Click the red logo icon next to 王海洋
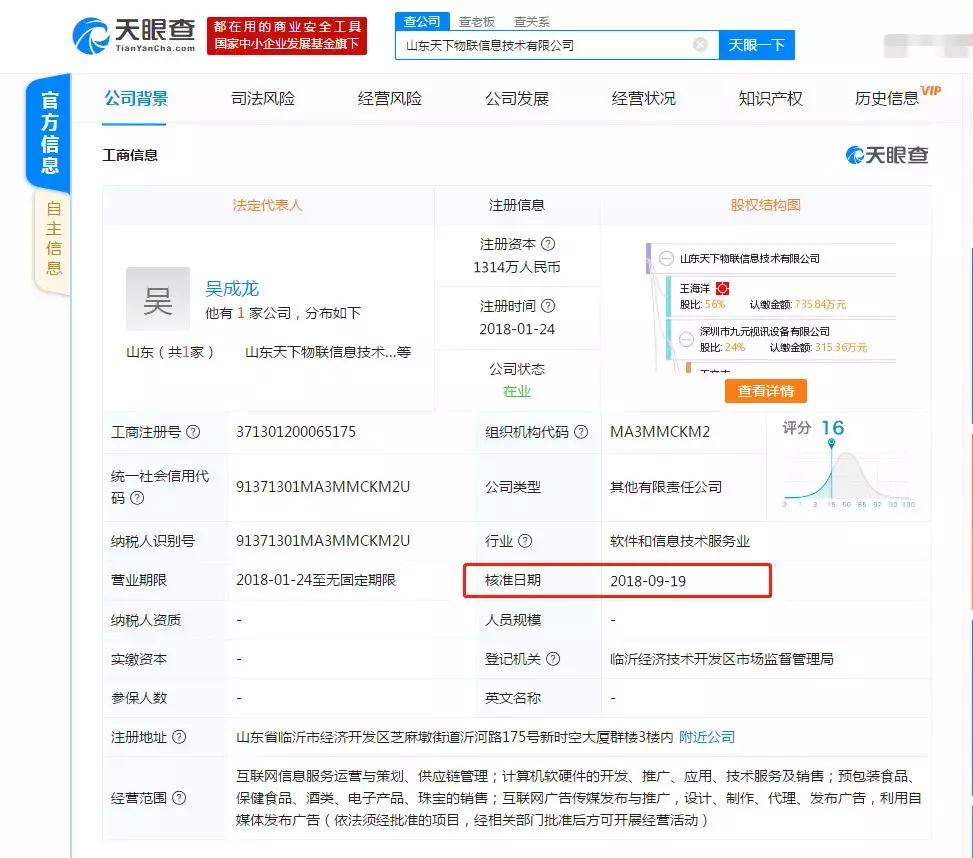Screen dimensions: 973x858 [x=723, y=287]
